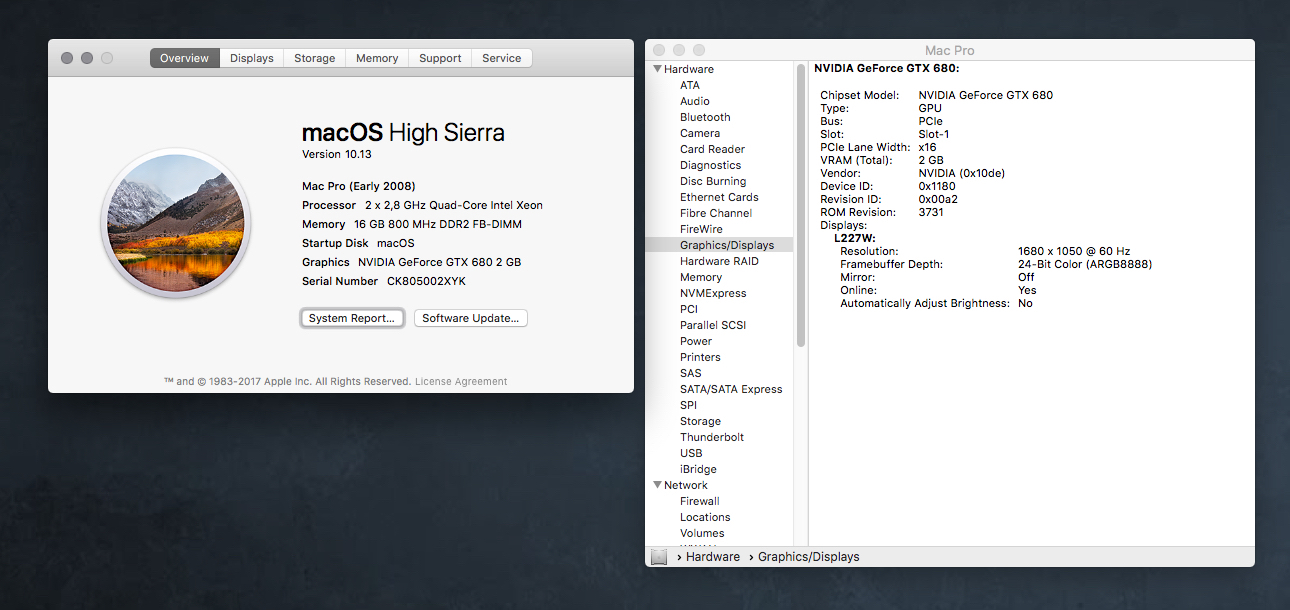Click the macOS High Sierra logo image
This screenshot has width=1290, height=610.
coord(175,223)
